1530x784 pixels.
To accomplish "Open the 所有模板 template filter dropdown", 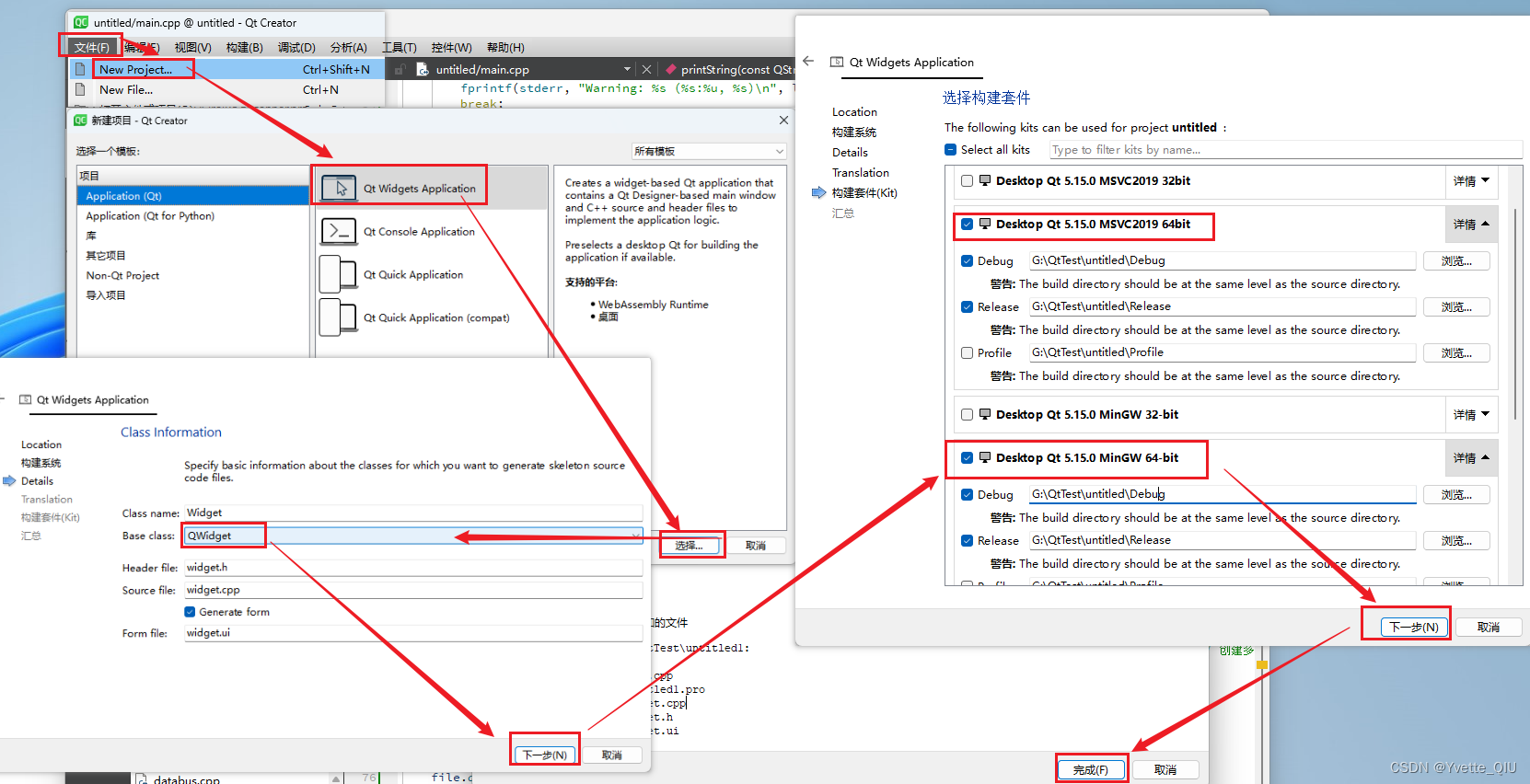I will 709,151.
